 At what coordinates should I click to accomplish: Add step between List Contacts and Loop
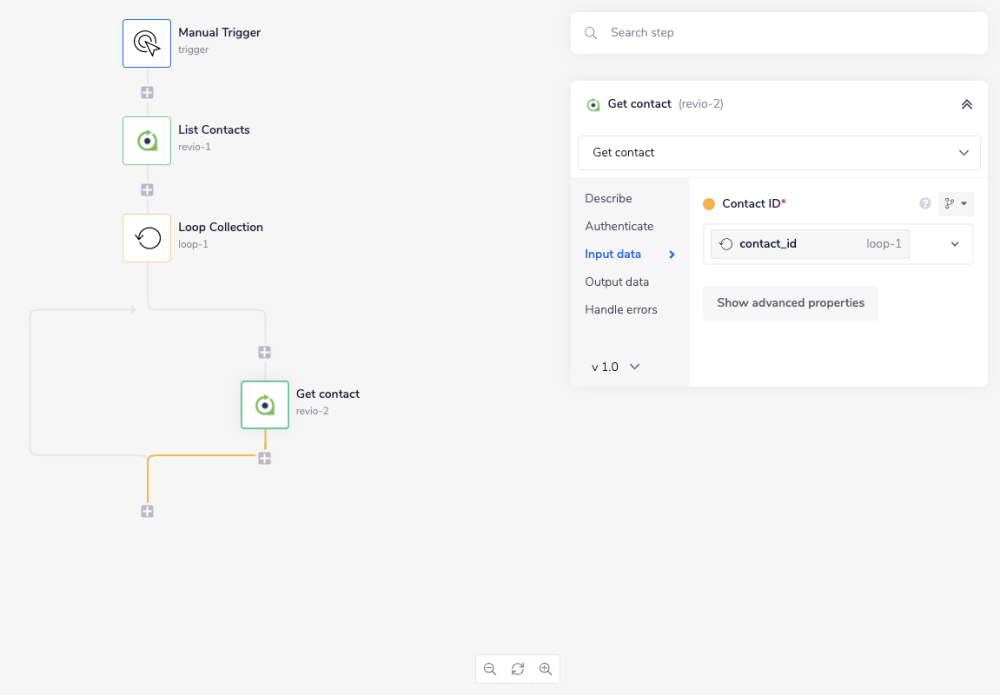point(147,190)
